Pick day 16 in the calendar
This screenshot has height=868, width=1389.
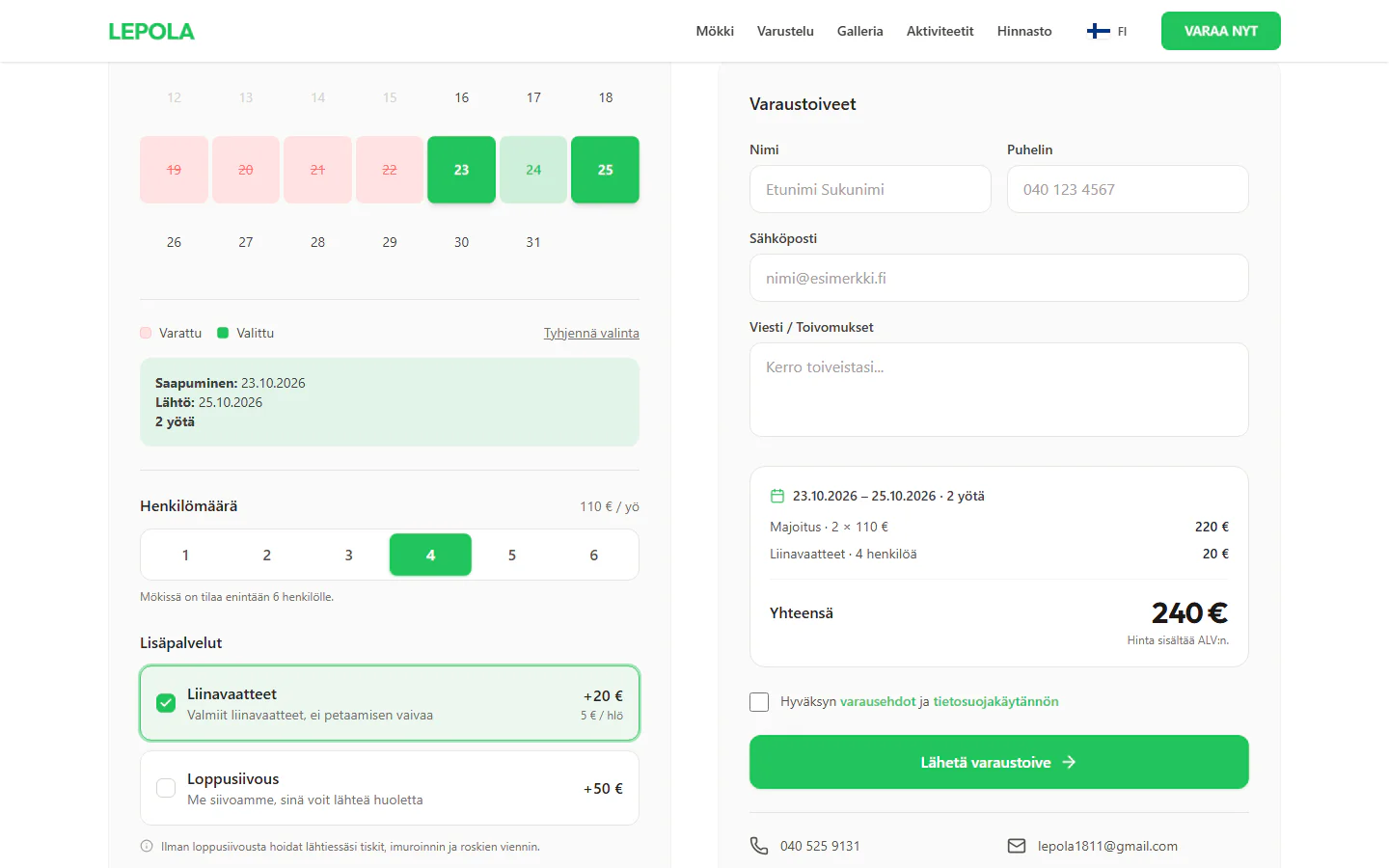pos(461,97)
